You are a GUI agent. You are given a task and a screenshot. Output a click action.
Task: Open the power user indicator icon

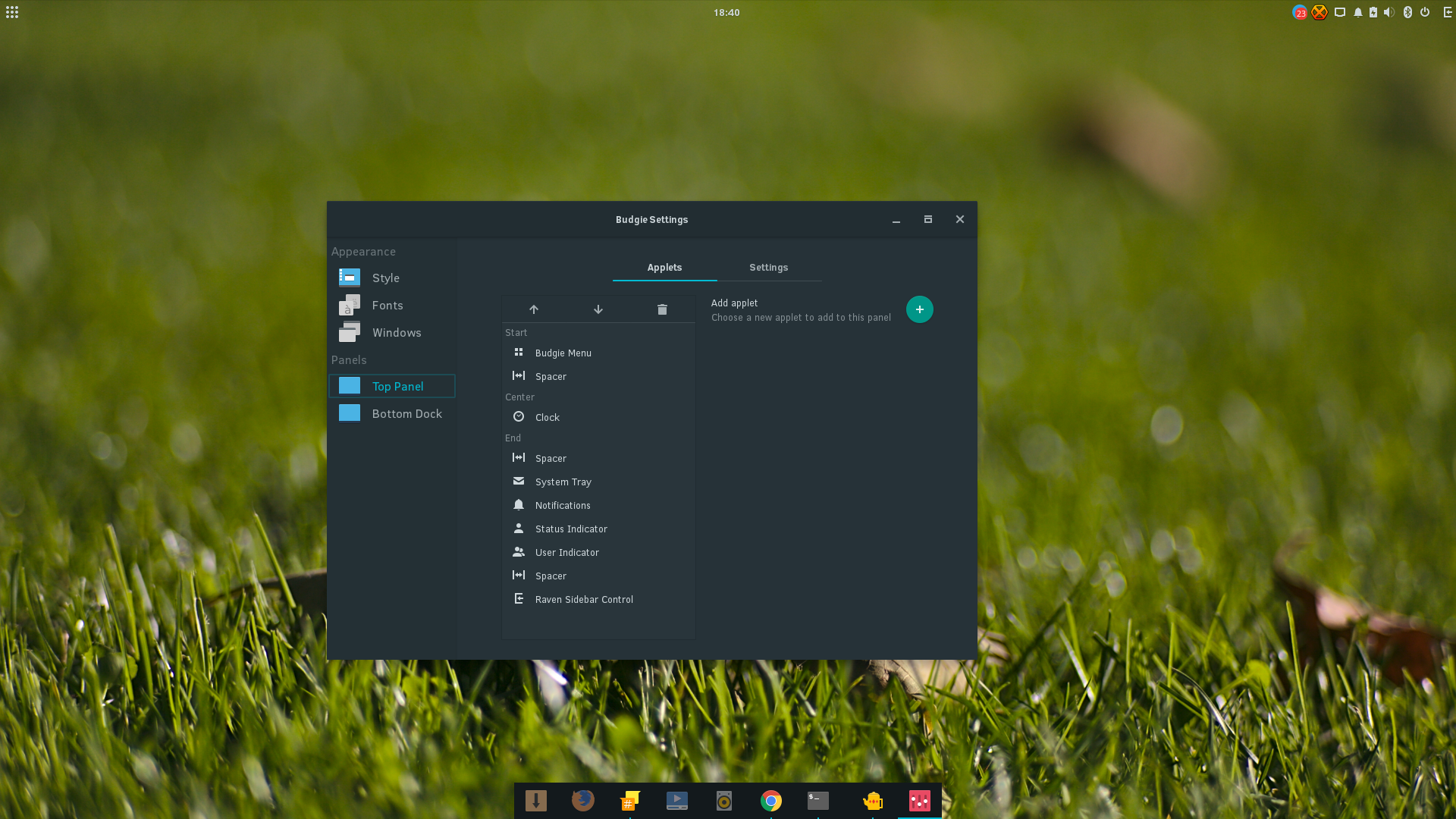tap(1425, 12)
